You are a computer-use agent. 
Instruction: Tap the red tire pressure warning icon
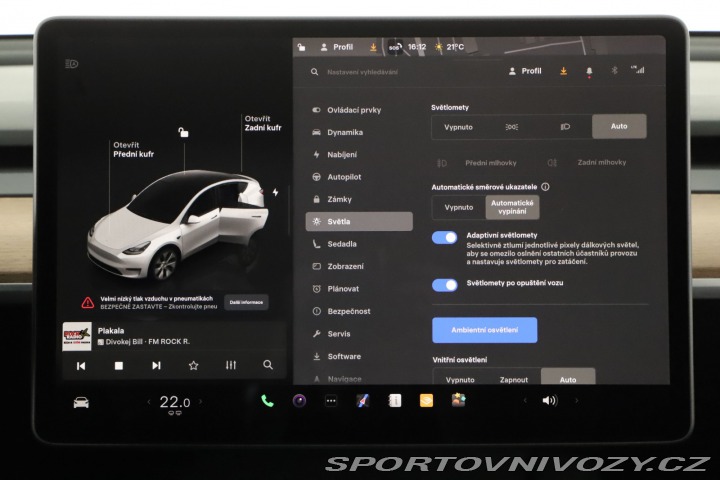click(88, 303)
